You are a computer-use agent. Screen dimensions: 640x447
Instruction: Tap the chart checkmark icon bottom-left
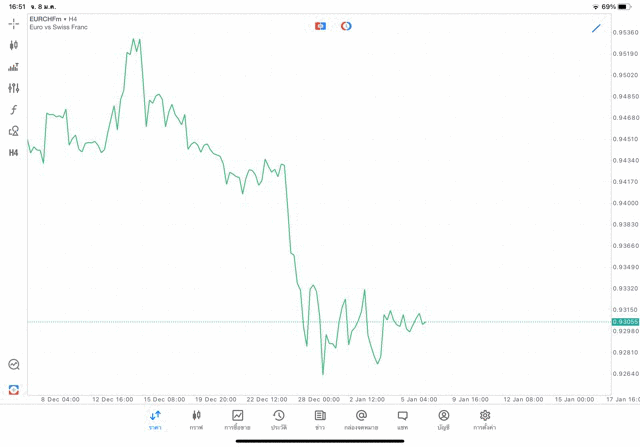(x=14, y=365)
